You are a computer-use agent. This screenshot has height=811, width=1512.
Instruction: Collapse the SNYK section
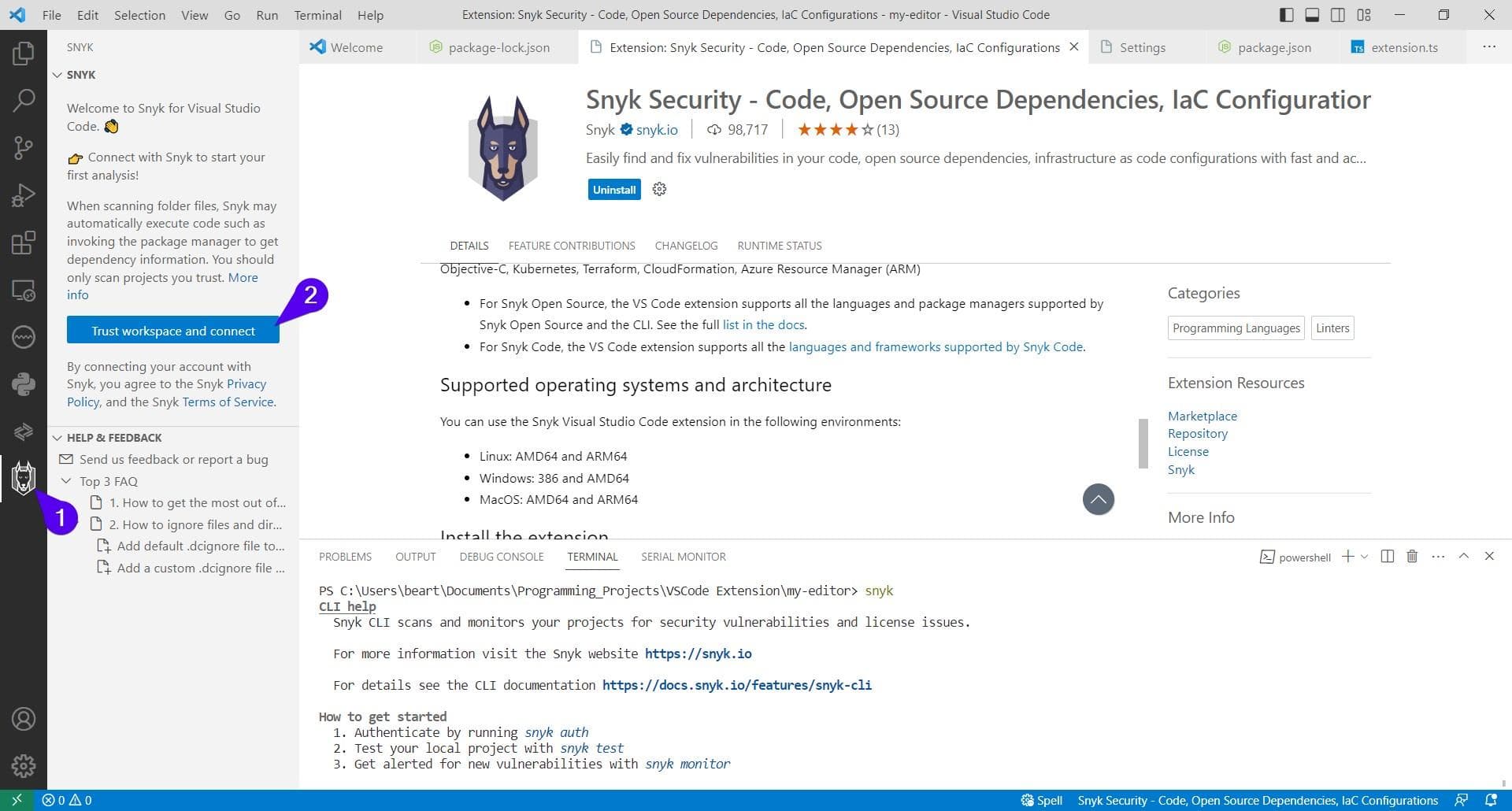(57, 75)
